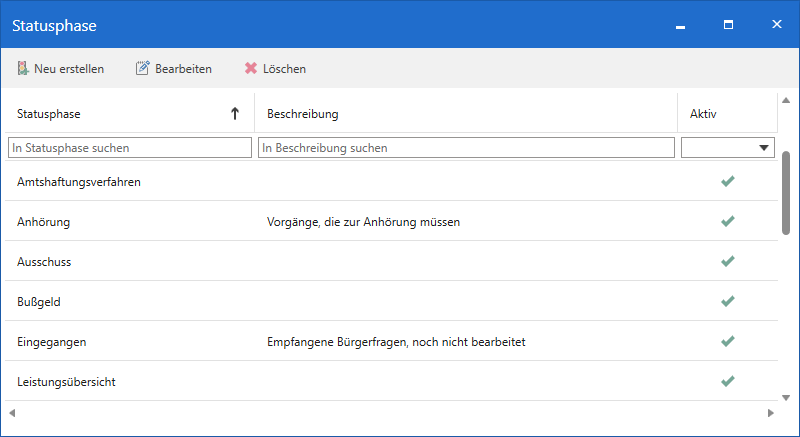Click the red Löschen X icon

coord(251,69)
